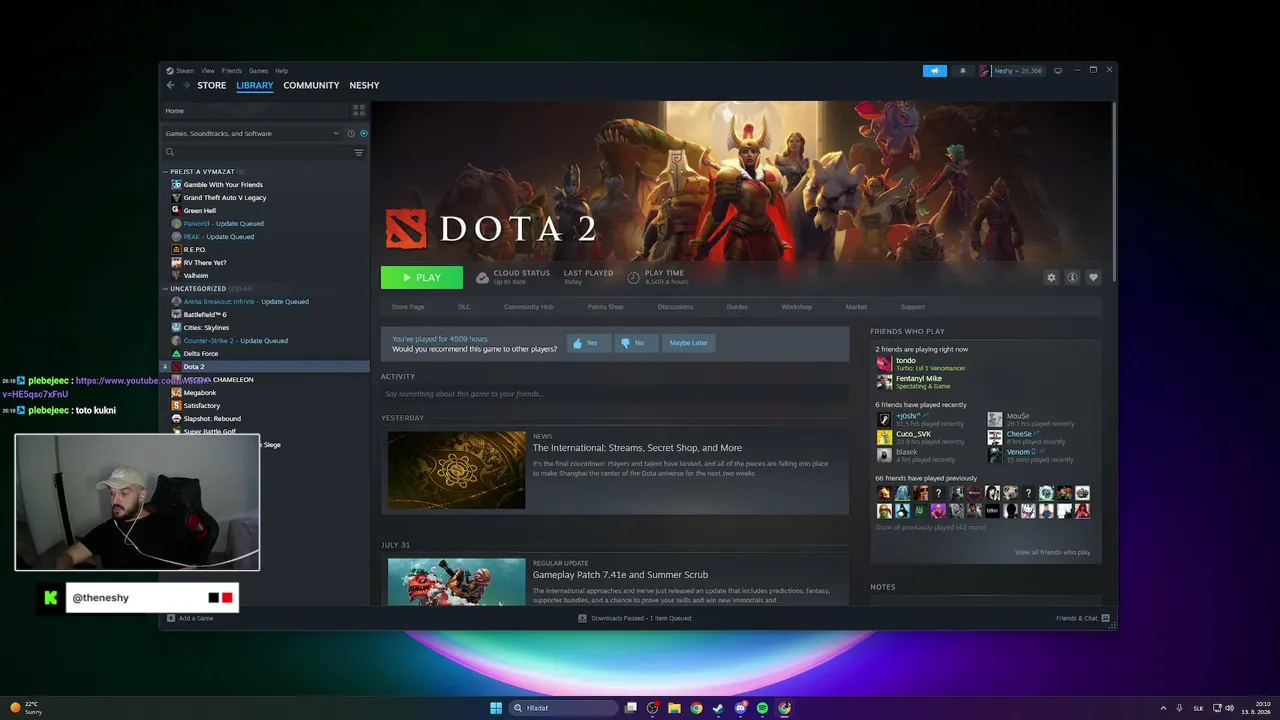This screenshot has height=720, width=1280.
Task: Open Google Chrome from the taskbar
Action: pyautogui.click(x=696, y=708)
